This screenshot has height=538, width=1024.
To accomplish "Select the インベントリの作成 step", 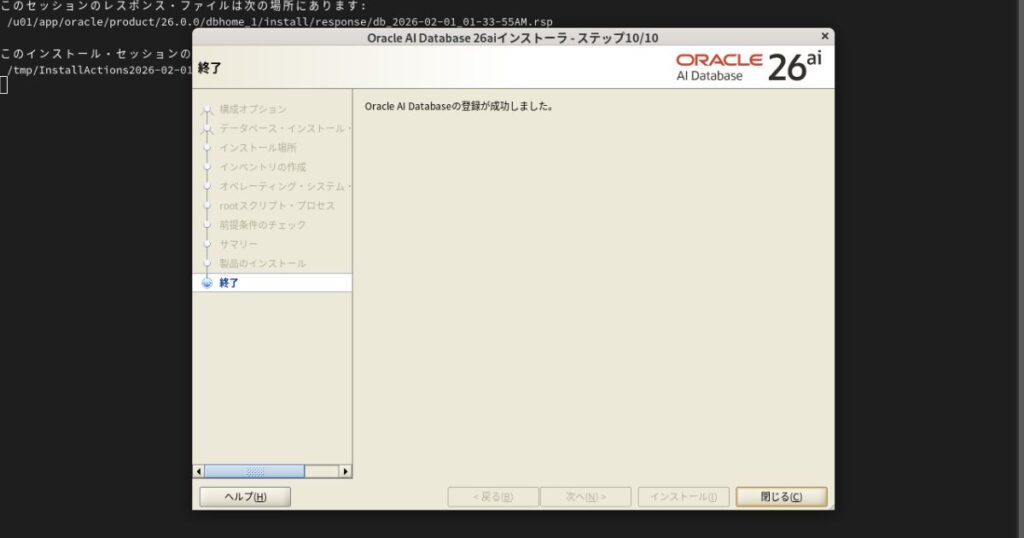I will coord(263,167).
